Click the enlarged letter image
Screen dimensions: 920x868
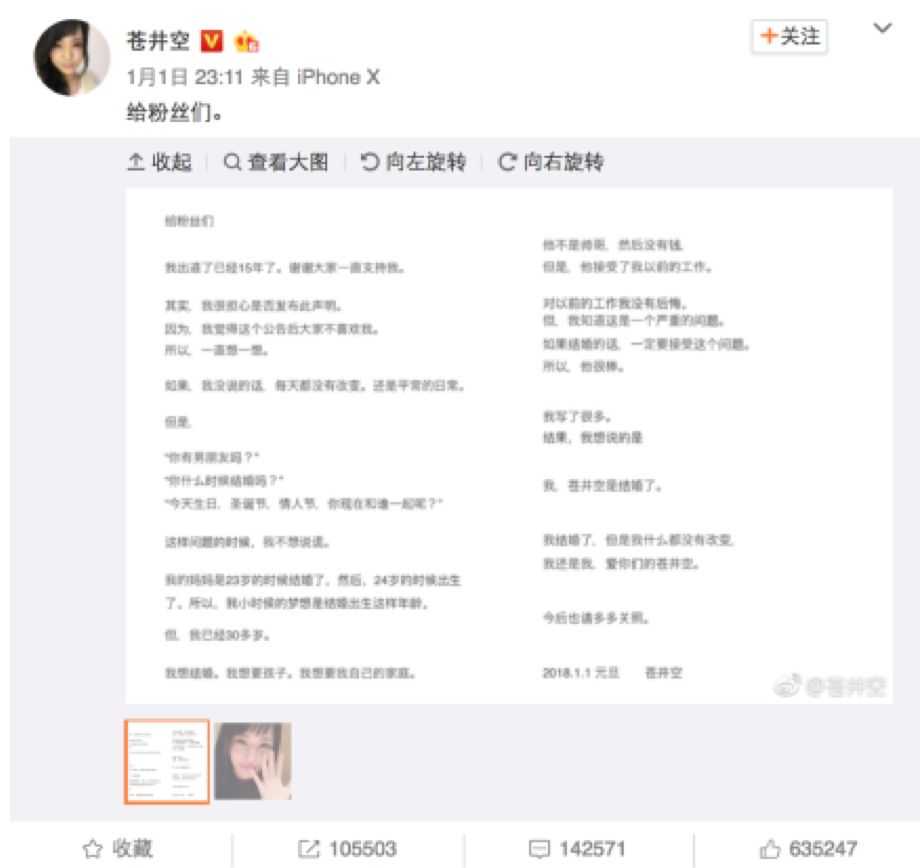coord(509,446)
